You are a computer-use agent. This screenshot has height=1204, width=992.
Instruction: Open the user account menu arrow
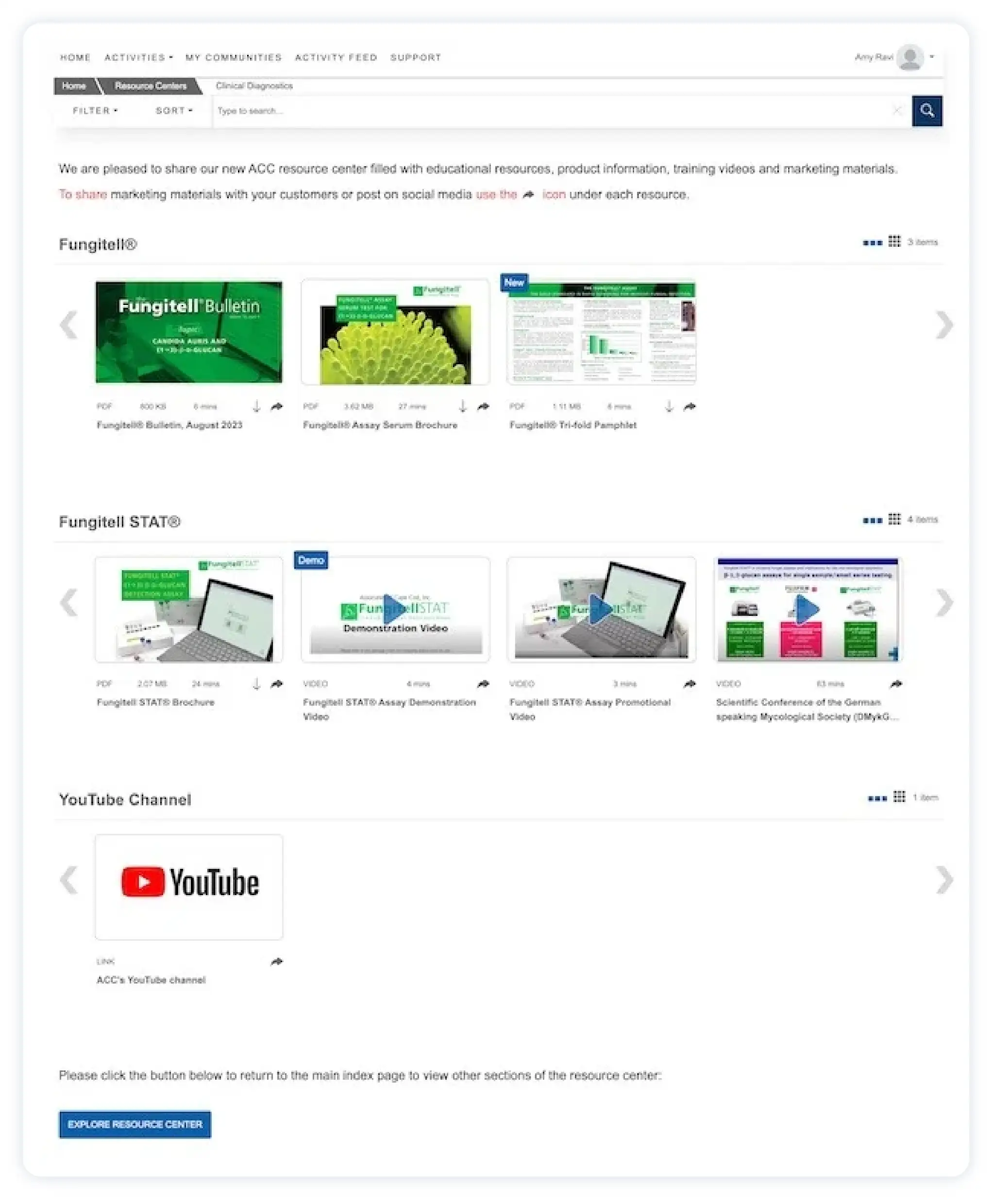931,56
